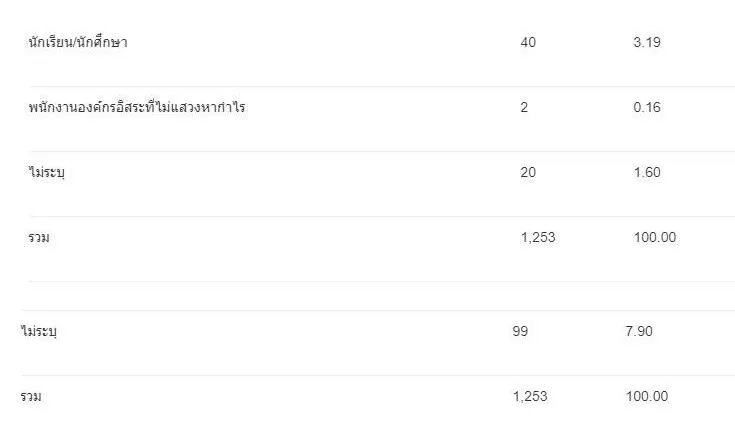735x440 pixels.
Task: Click the รวม label below the 1.60 row
Action: point(39,238)
